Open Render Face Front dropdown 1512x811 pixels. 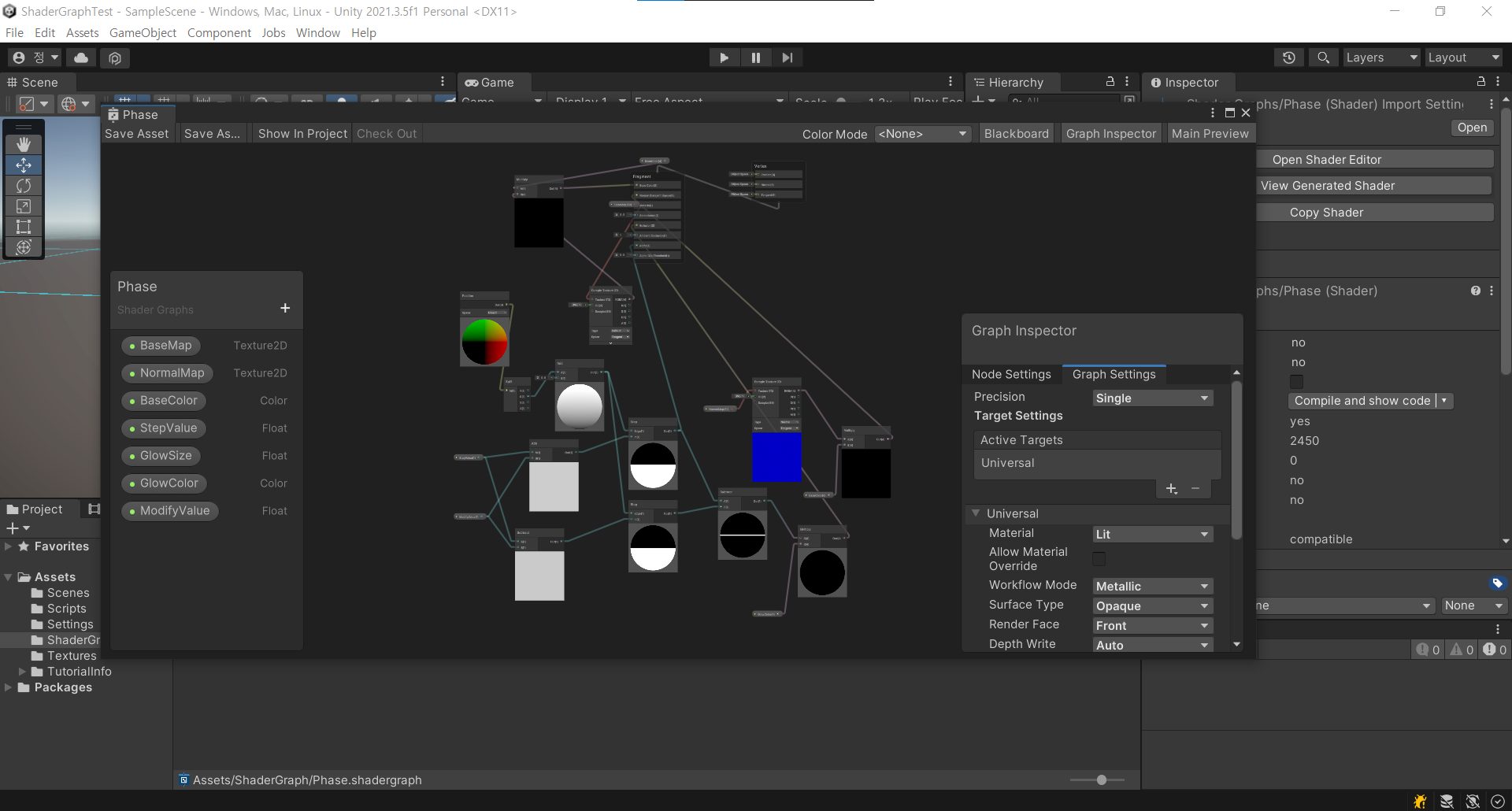(1152, 626)
